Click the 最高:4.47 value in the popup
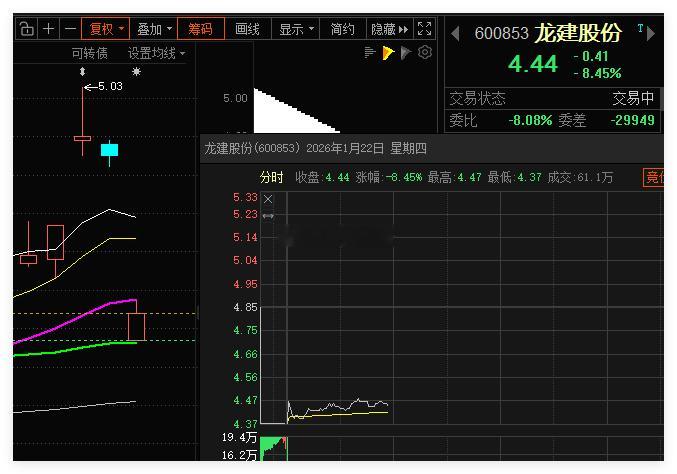 454,177
